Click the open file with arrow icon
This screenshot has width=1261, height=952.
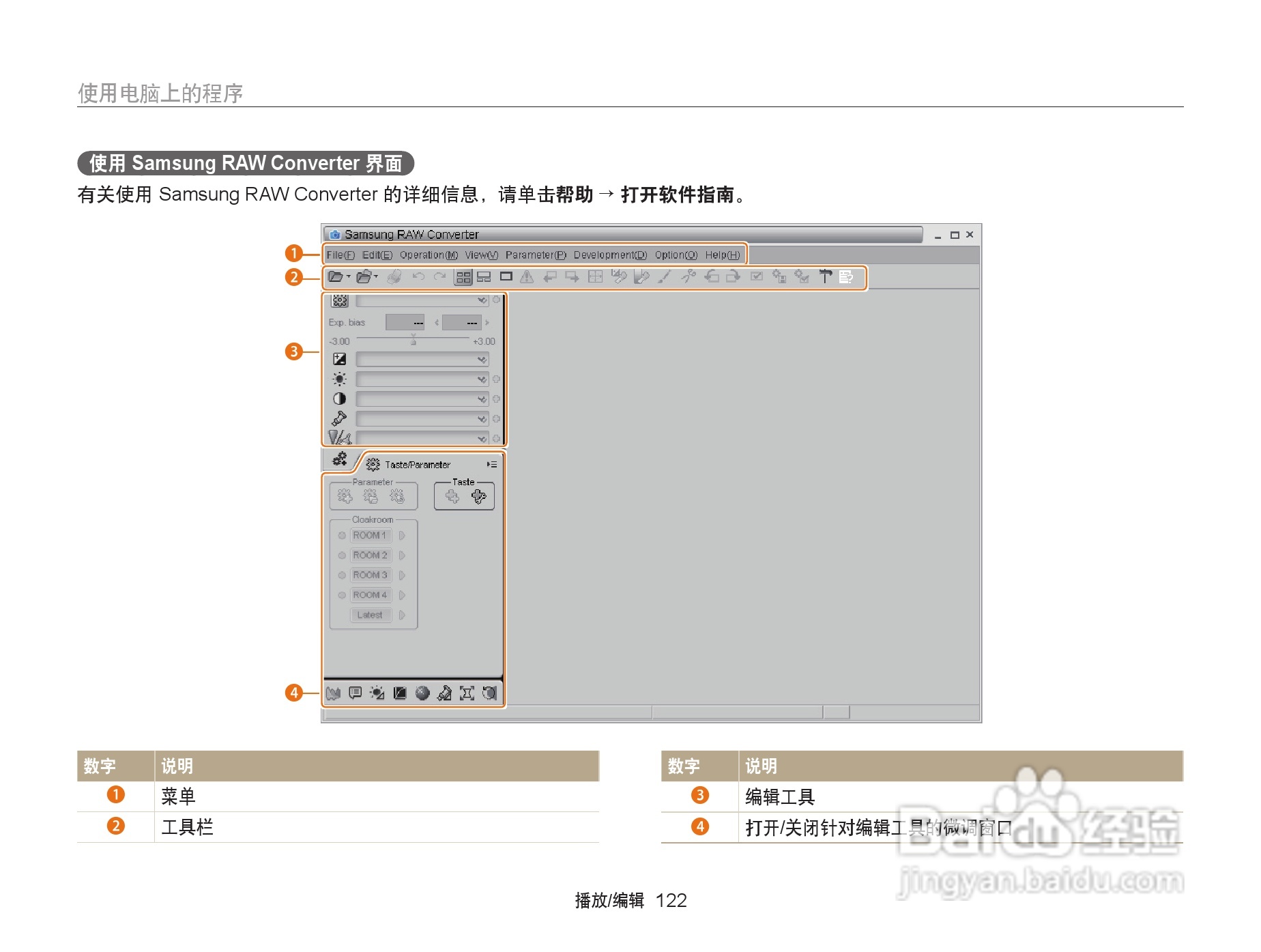[x=364, y=277]
